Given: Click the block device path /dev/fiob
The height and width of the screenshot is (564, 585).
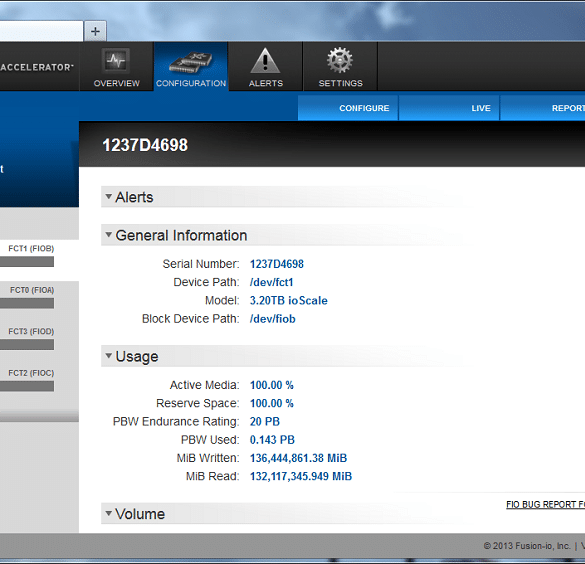Looking at the screenshot, I should tap(273, 319).
